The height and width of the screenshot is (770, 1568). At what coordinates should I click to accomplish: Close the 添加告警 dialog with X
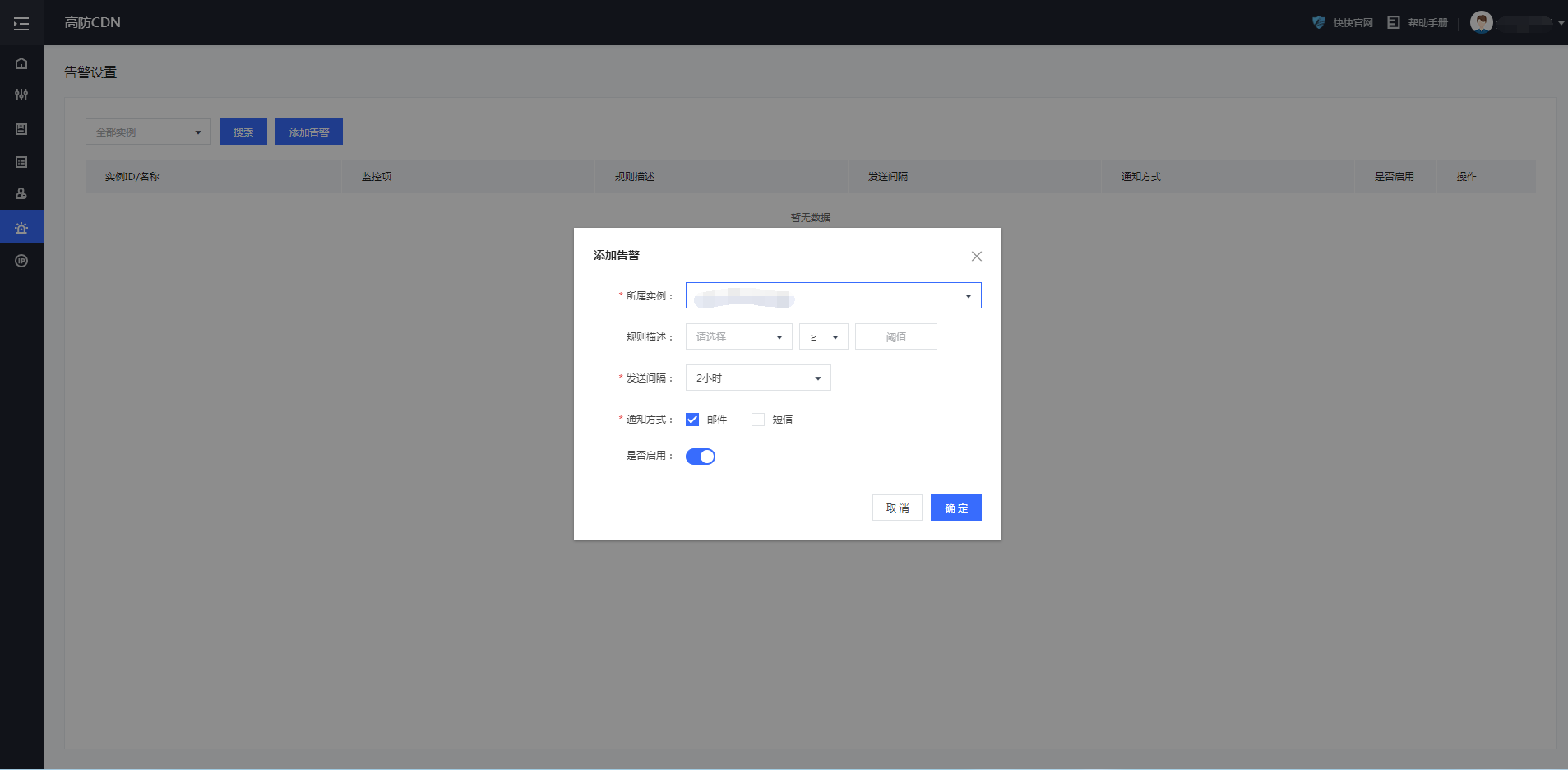(x=976, y=257)
